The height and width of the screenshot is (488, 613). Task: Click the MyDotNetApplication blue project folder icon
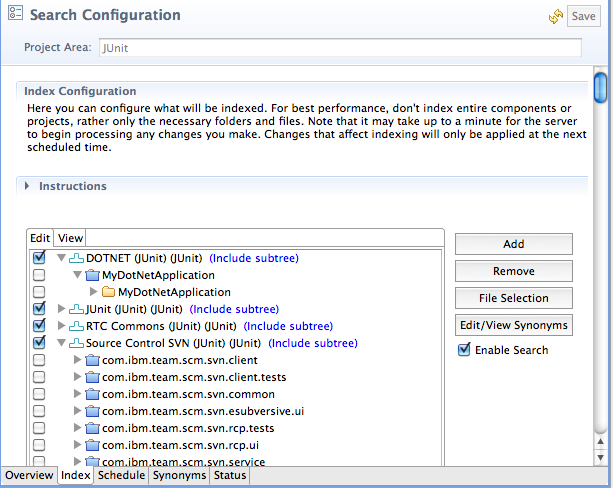coord(92,275)
